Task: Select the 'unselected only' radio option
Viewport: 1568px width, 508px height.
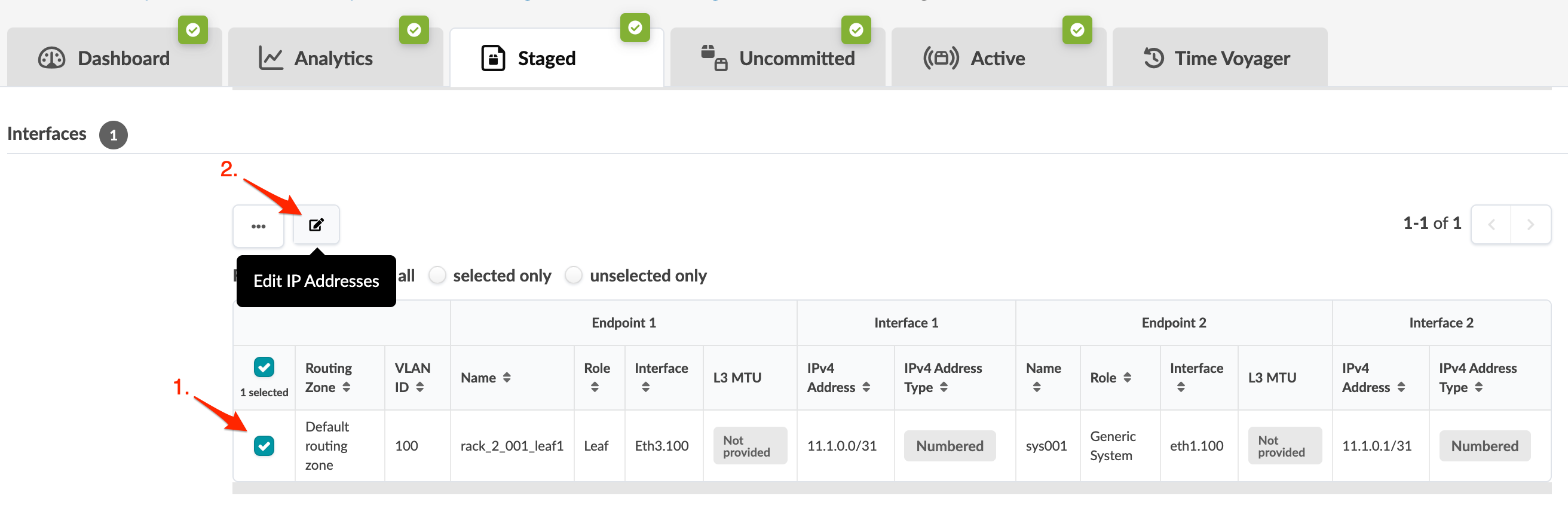Action: pos(574,276)
